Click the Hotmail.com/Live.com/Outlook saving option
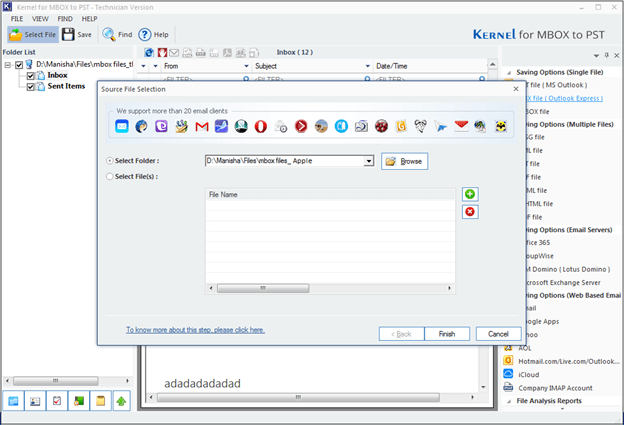The image size is (624, 425). pos(568,361)
